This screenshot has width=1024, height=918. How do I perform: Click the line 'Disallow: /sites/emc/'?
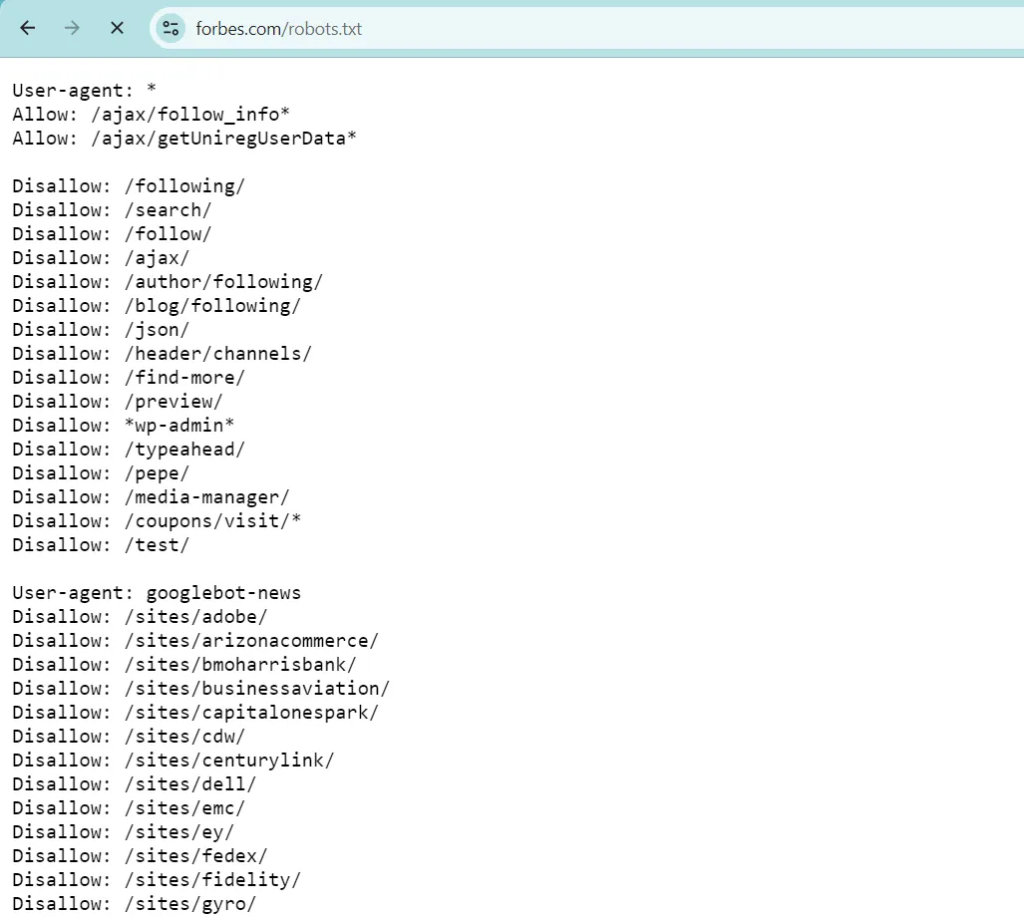click(129, 808)
